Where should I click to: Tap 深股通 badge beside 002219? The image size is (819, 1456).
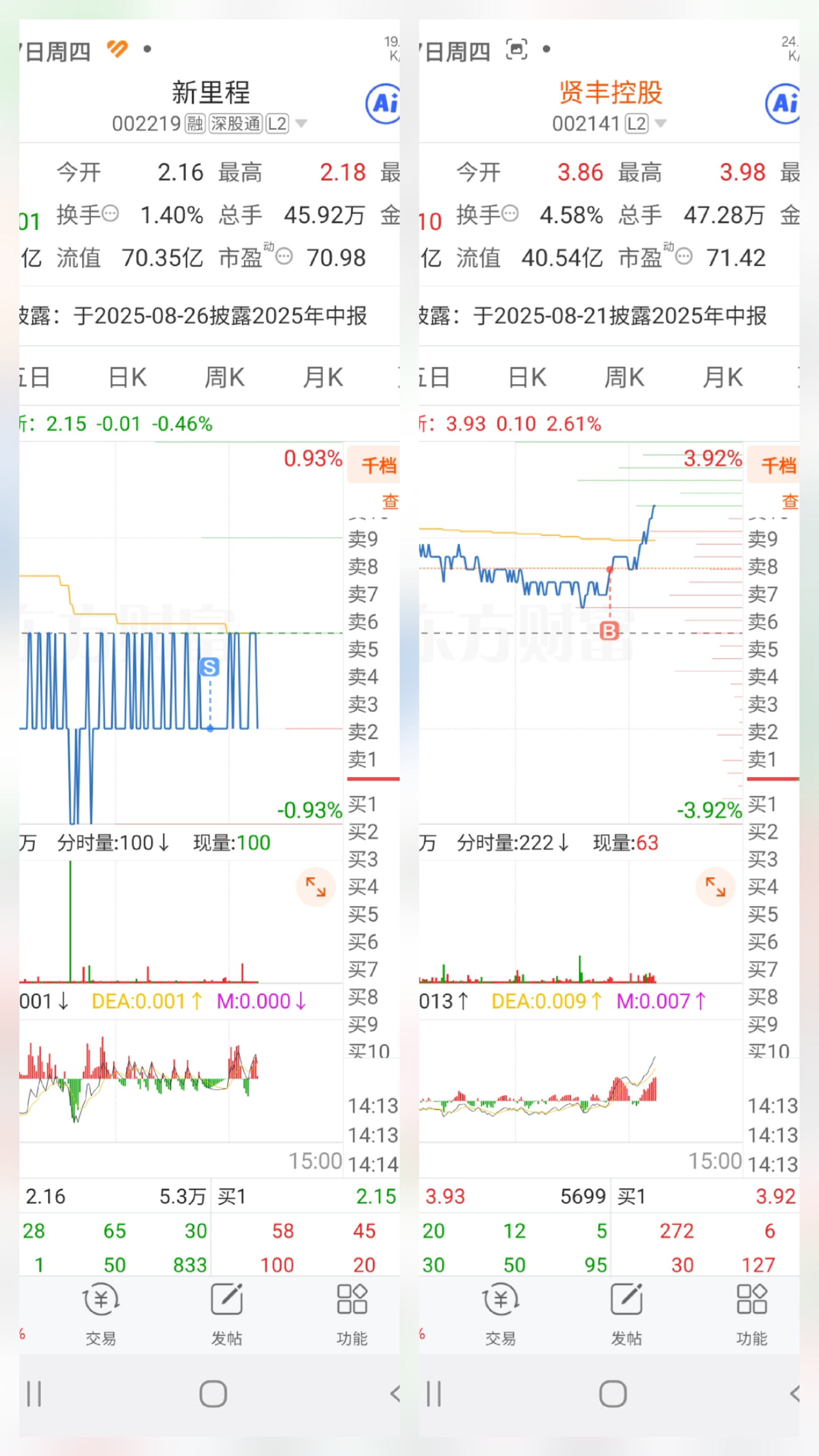tap(235, 123)
